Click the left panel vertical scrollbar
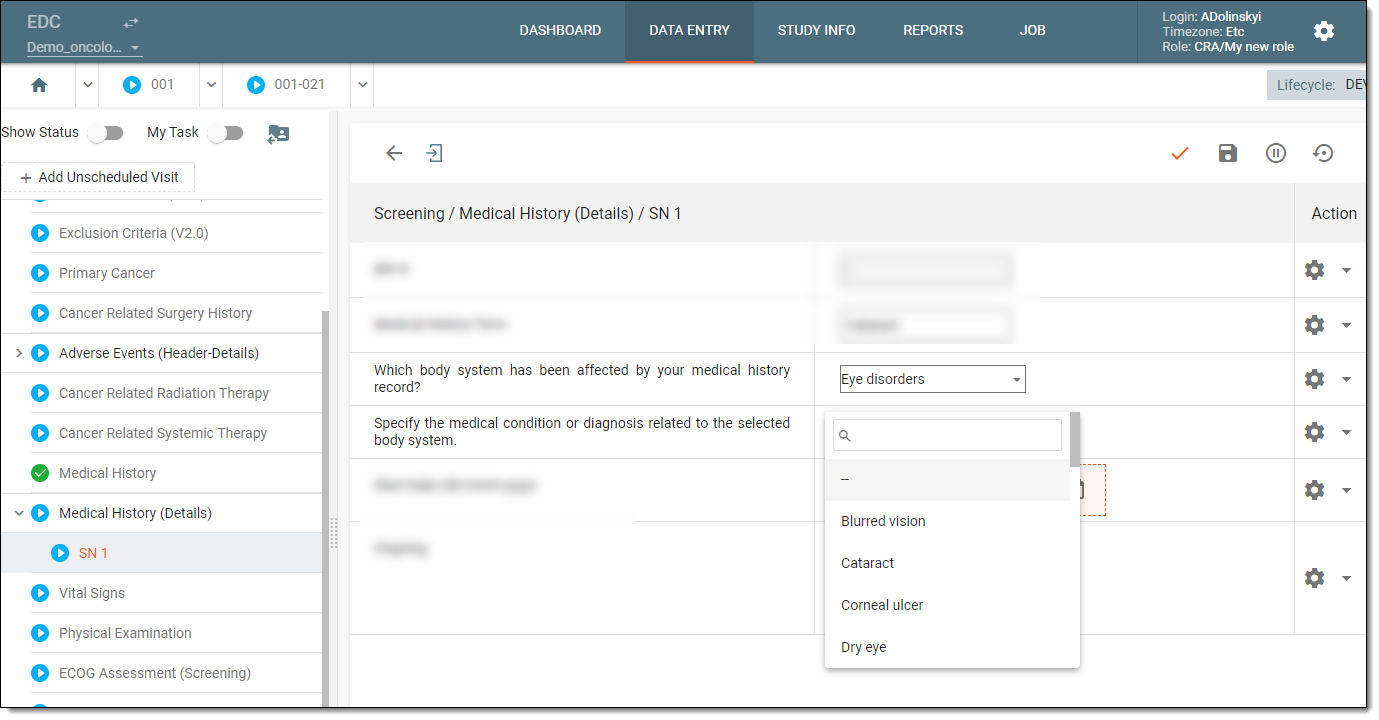Viewport: 1379px width, 720px height. pos(326,509)
